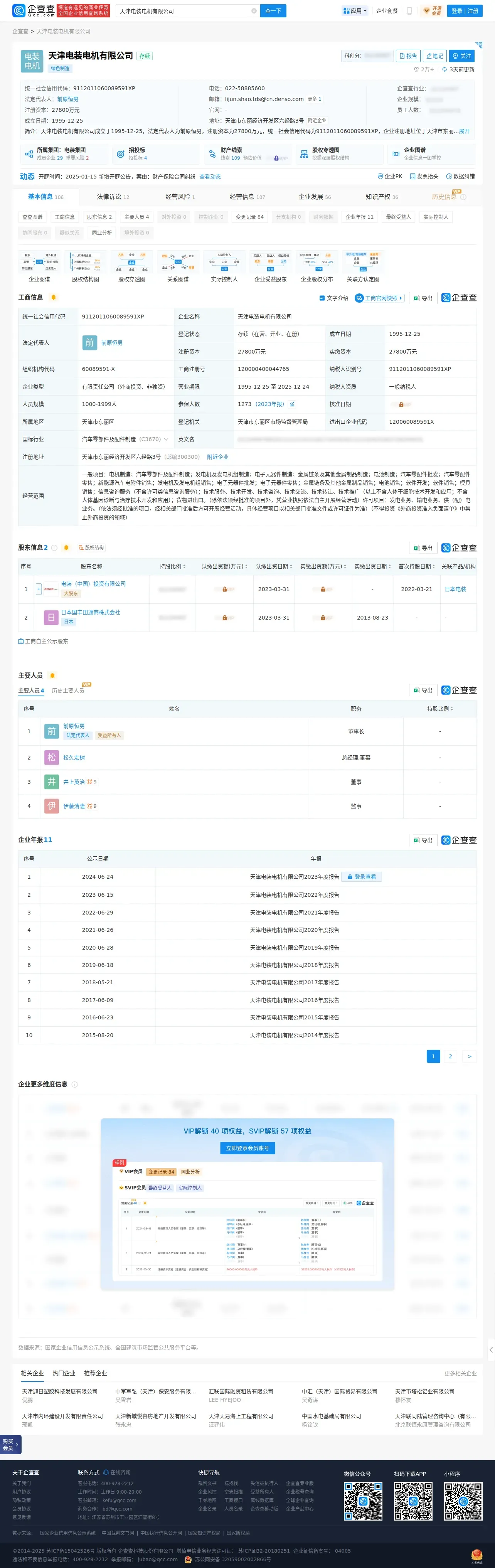Click the bell icon beside 主要人员
The image size is (495, 1568).
point(52,675)
